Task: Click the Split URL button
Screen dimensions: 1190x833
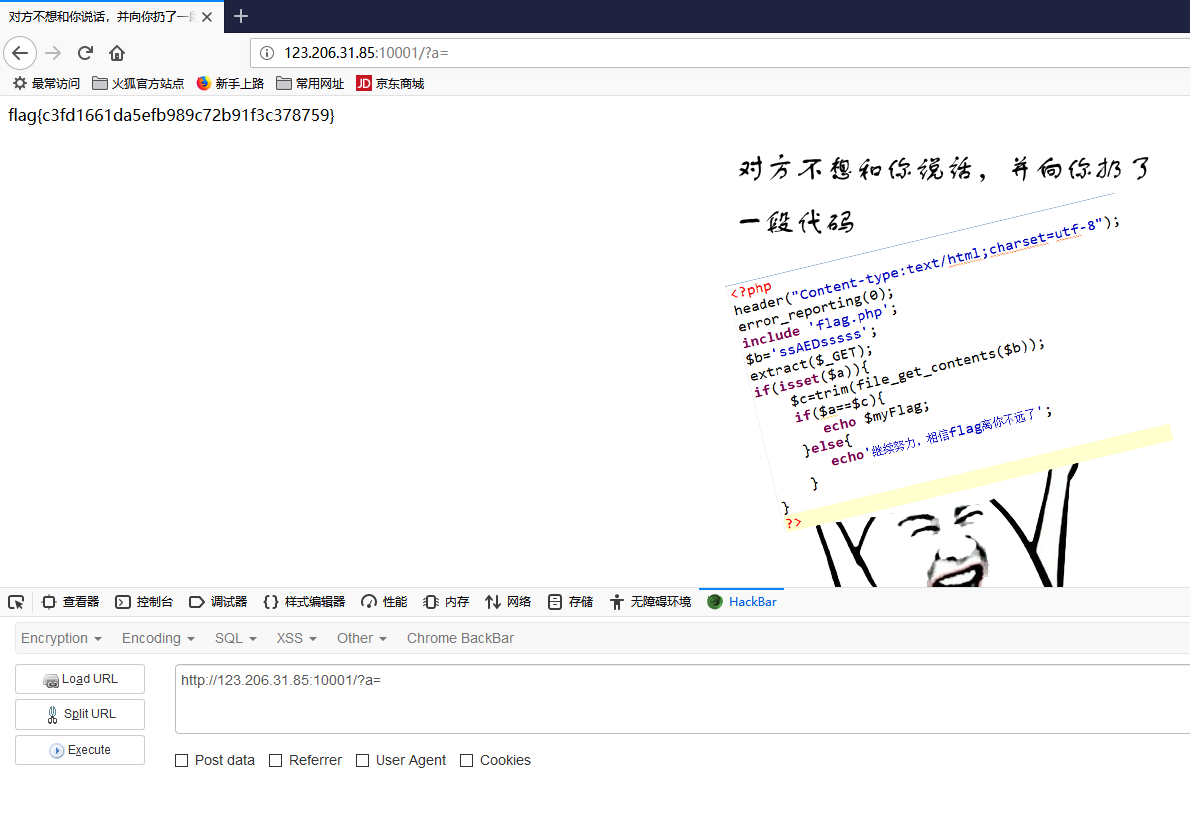Action: pos(80,714)
